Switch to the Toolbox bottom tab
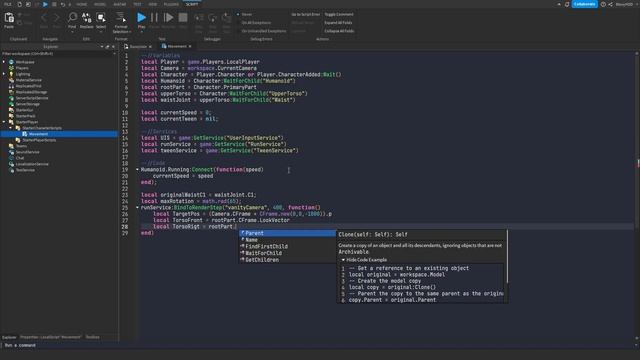 pyautogui.click(x=93, y=337)
